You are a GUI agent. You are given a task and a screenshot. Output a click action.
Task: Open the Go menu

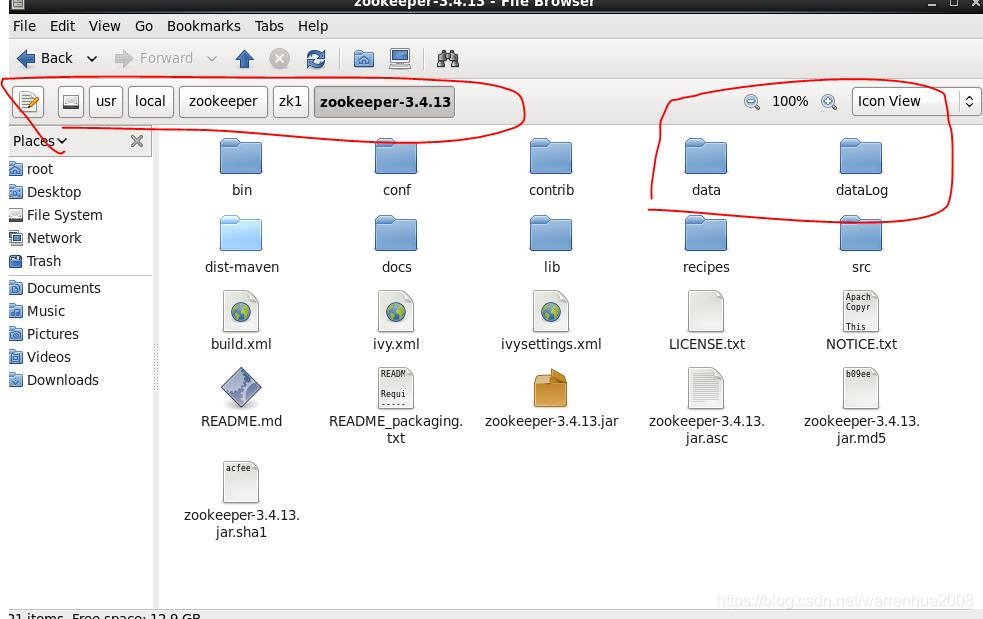pyautogui.click(x=144, y=26)
